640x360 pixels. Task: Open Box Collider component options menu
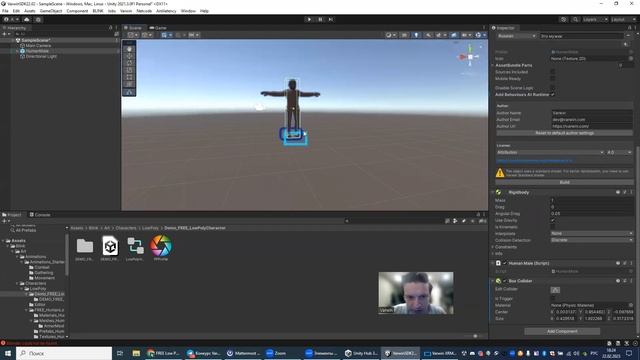click(631, 281)
